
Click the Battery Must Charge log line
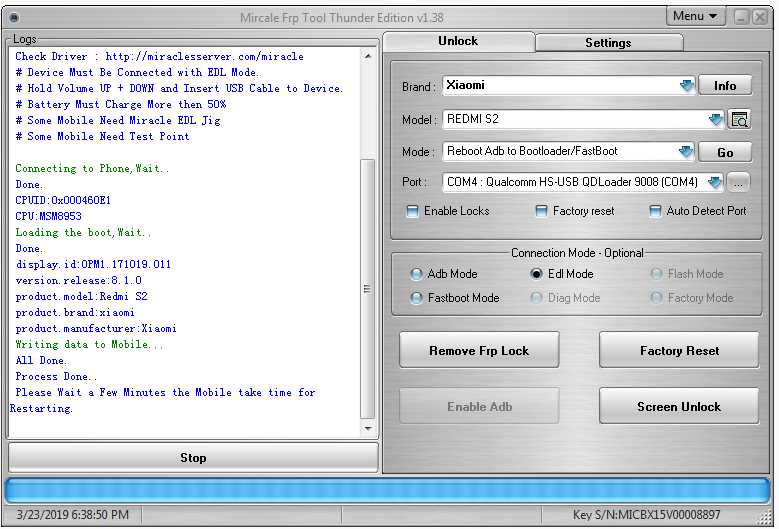pos(121,104)
